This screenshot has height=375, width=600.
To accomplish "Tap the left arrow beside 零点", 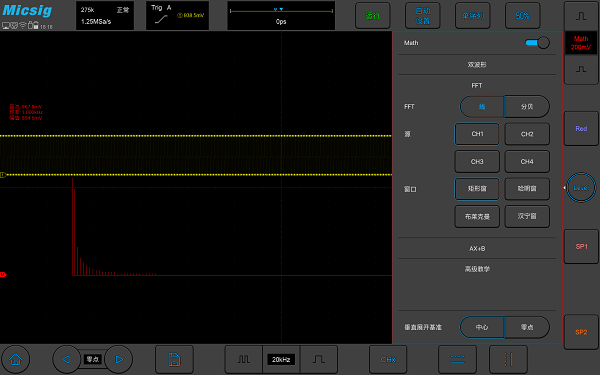I will tap(66, 359).
